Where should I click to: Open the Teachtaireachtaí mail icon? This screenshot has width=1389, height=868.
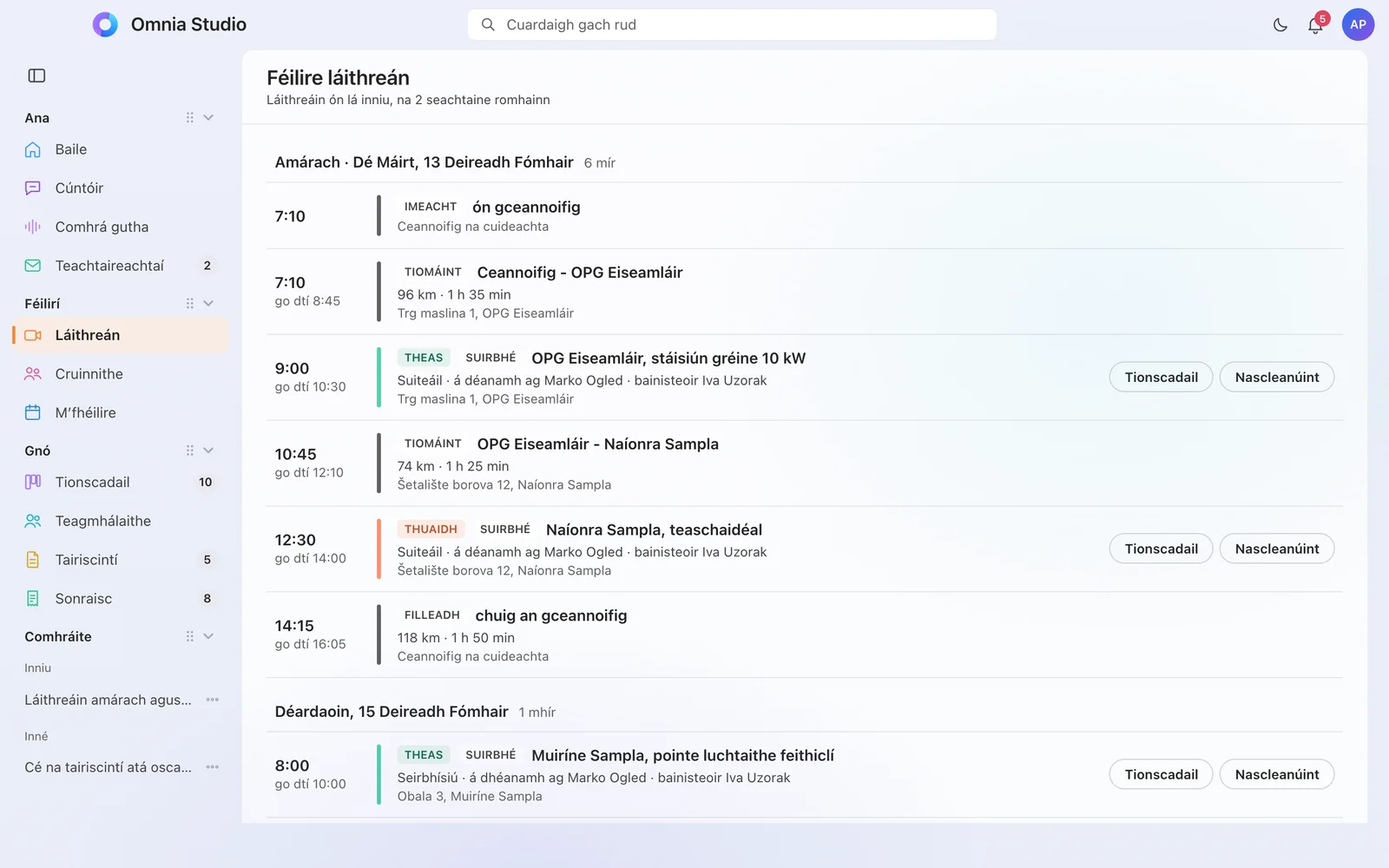click(33, 266)
